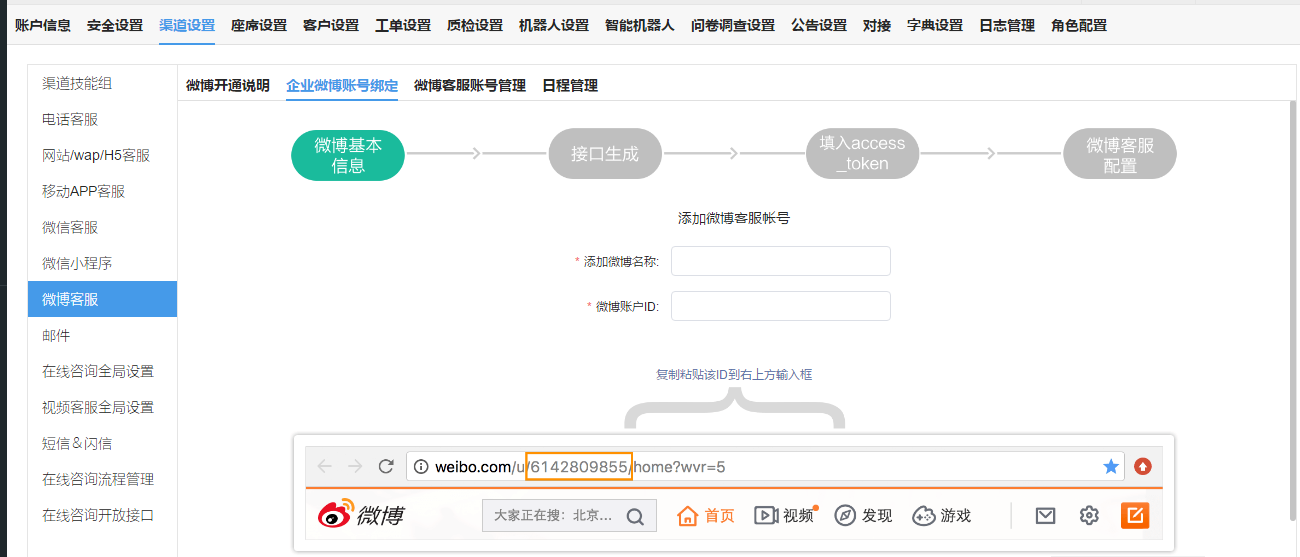Select 在线咨询流程管理 in the sidebar
Screen dimensions: 1300x557
[102, 479]
